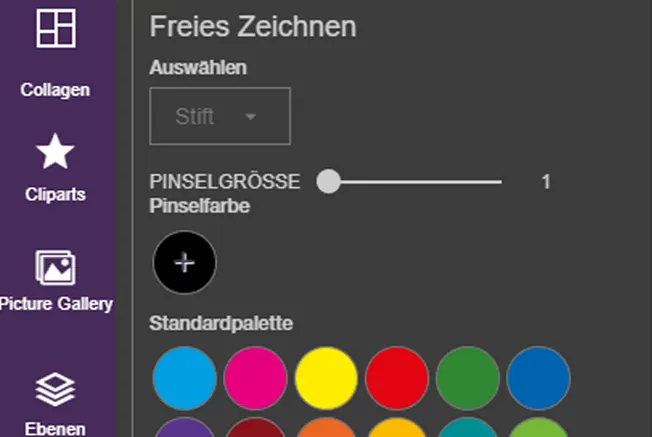Click the Pinselgrösse slider handle
The width and height of the screenshot is (652, 437).
[x=328, y=181]
